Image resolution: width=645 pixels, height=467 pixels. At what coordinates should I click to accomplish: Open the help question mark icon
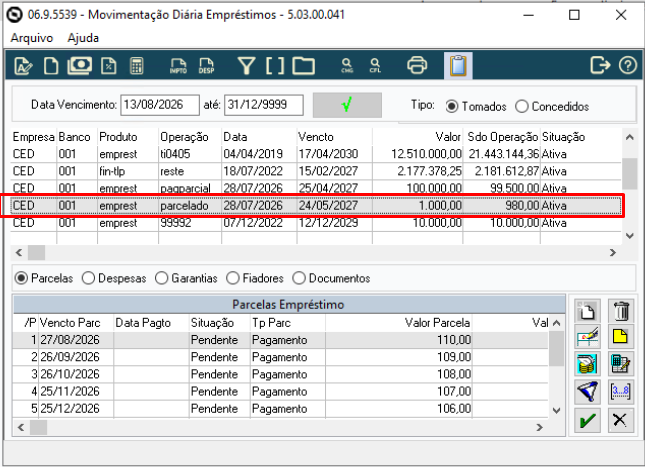click(x=628, y=65)
